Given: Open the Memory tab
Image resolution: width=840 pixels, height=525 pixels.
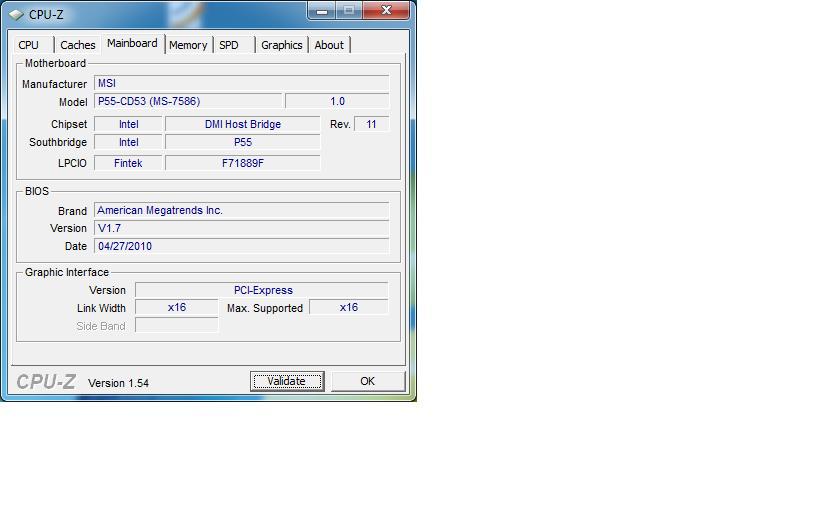Looking at the screenshot, I should 188,45.
